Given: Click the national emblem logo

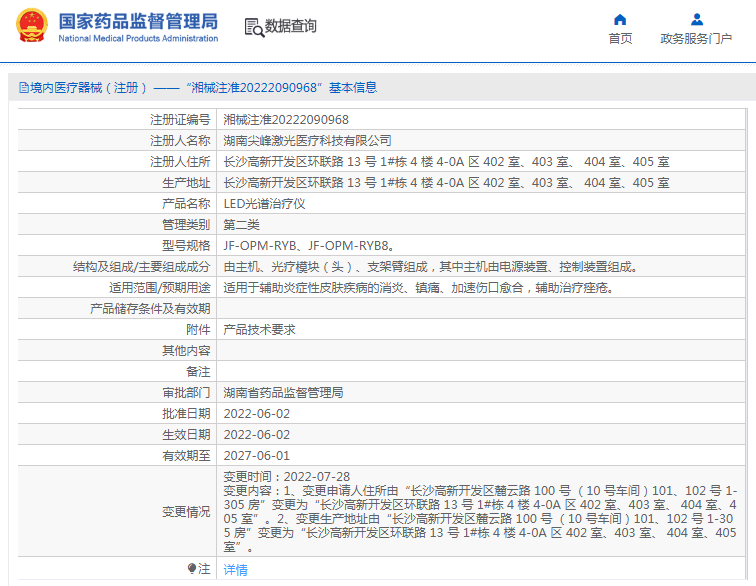Looking at the screenshot, I should (32, 26).
